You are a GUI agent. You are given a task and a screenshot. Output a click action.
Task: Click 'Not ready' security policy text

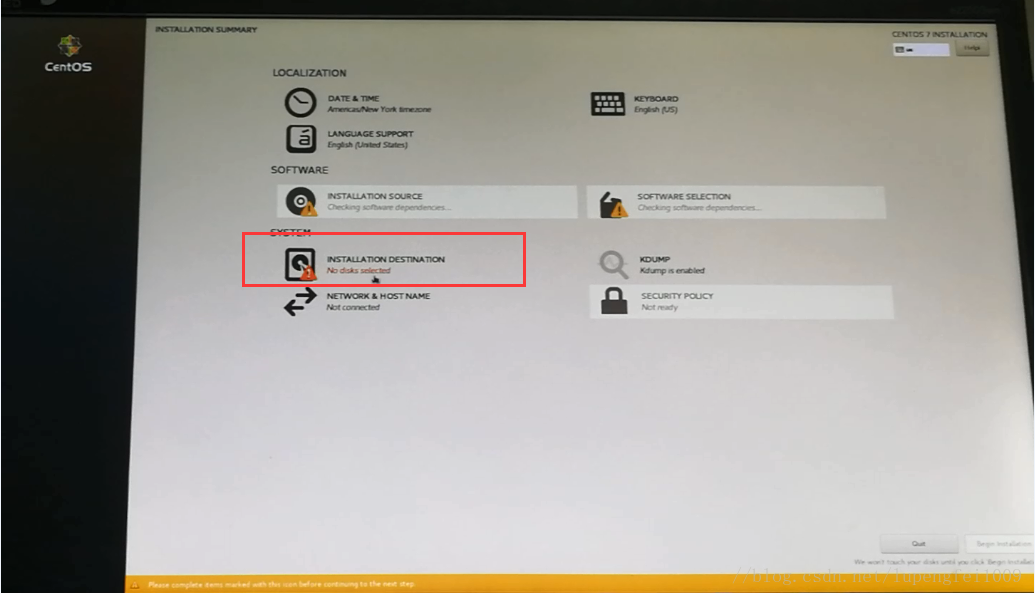(659, 308)
